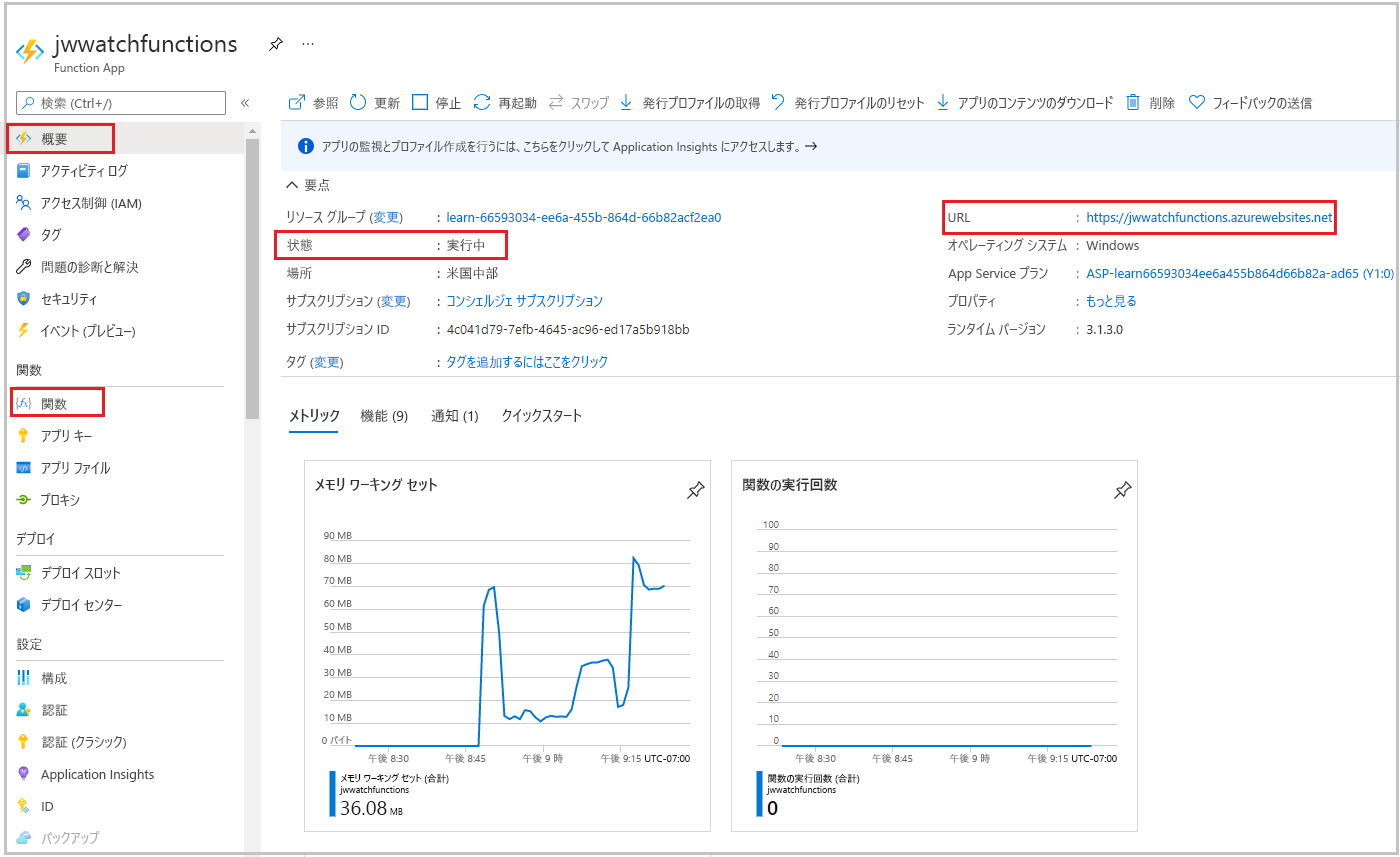This screenshot has width=1400, height=857.
Task: Change subscription via (変更) link
Action: (x=395, y=301)
